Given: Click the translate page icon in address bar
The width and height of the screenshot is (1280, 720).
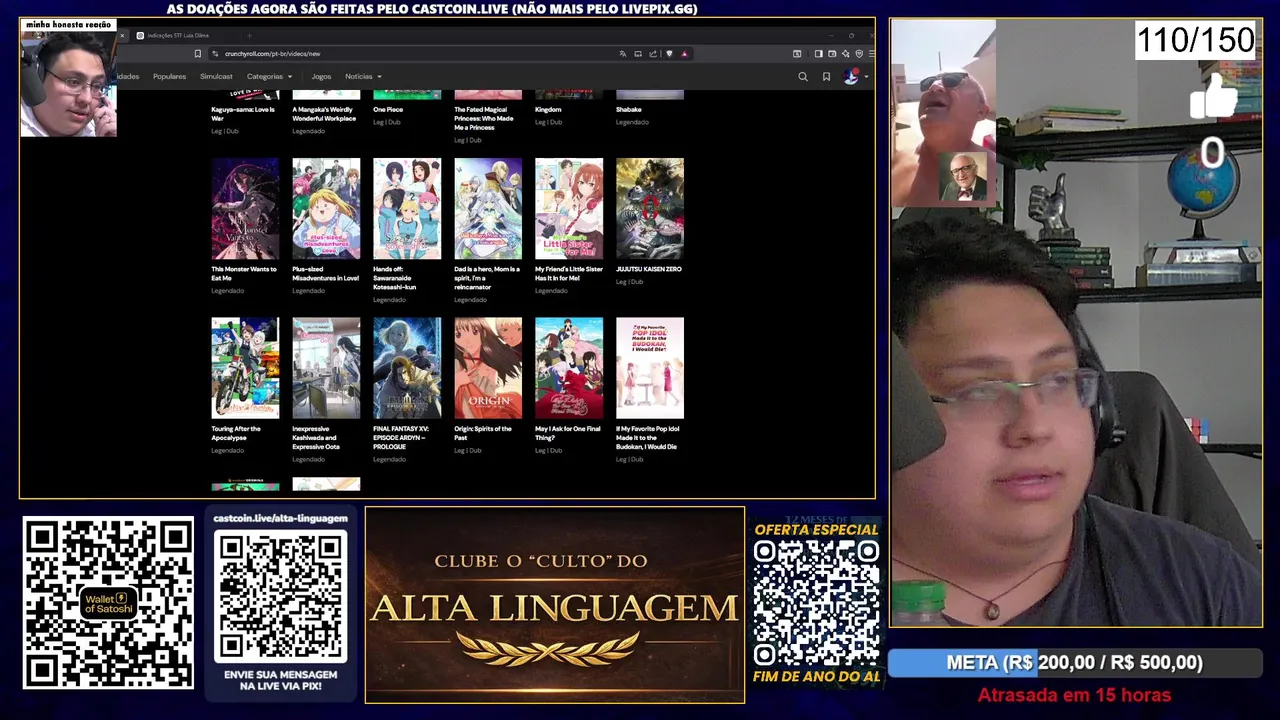Looking at the screenshot, I should tap(622, 54).
